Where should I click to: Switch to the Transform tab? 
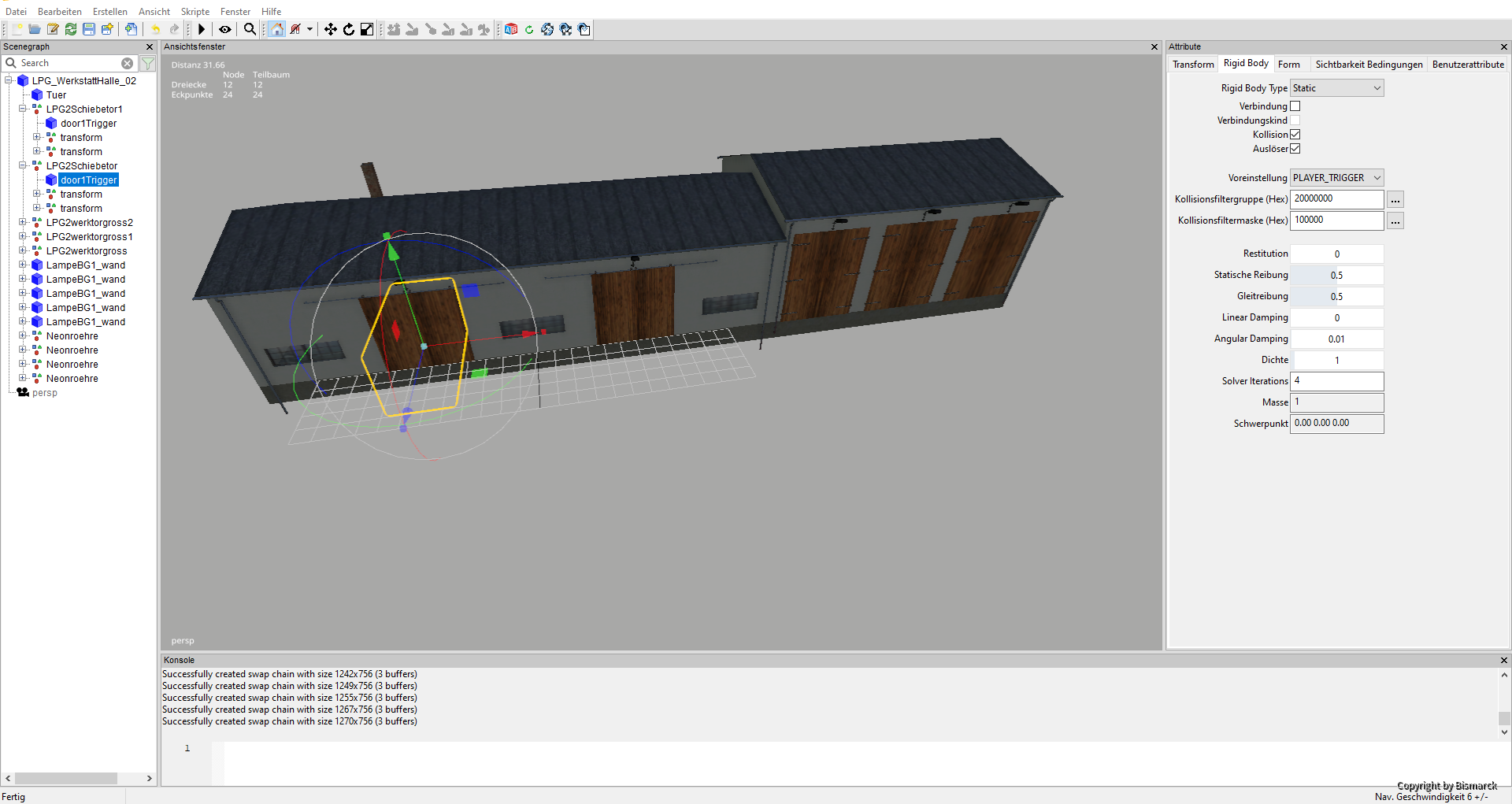(x=1193, y=65)
